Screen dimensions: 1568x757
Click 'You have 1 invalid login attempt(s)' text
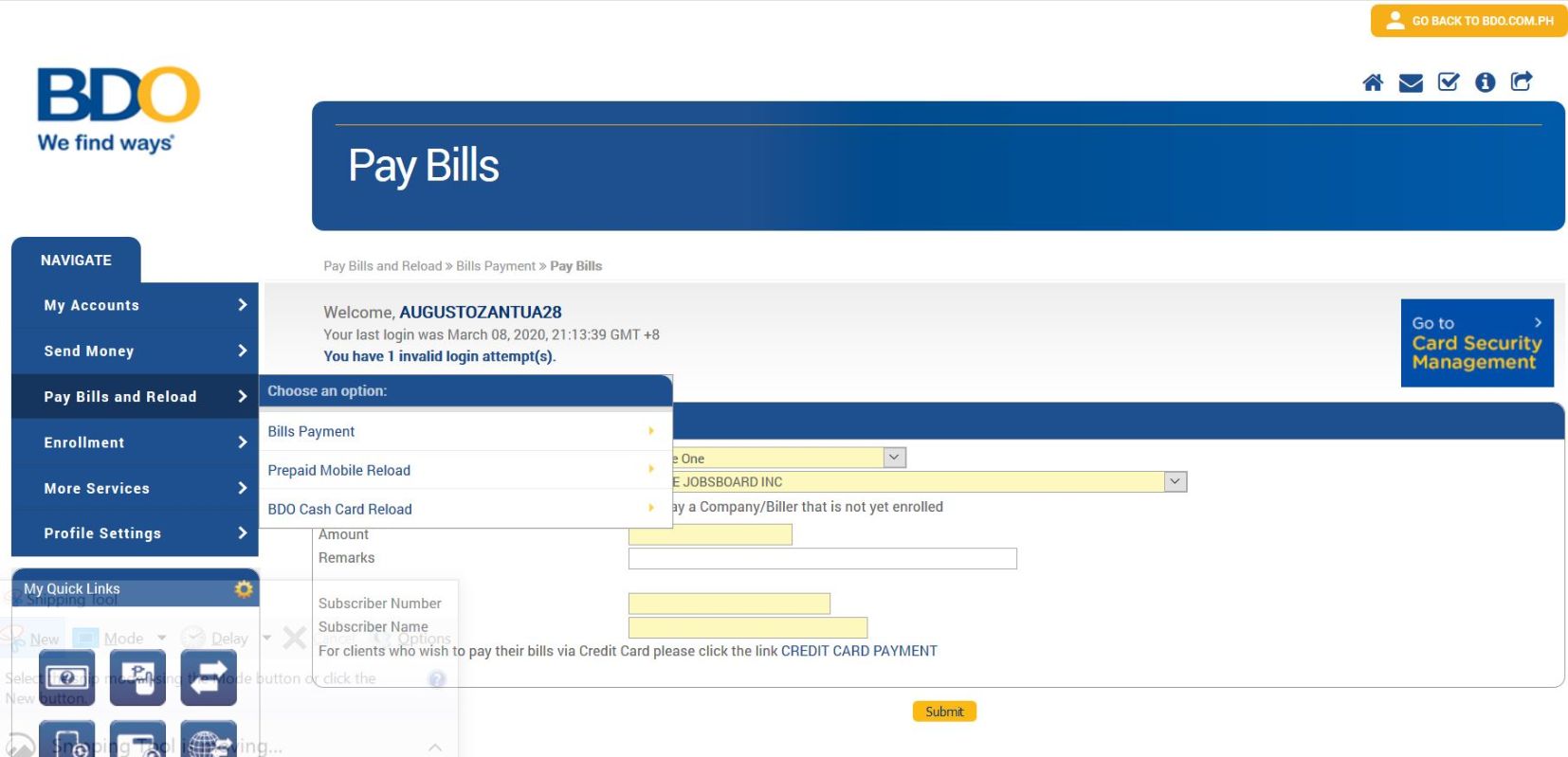coord(440,356)
